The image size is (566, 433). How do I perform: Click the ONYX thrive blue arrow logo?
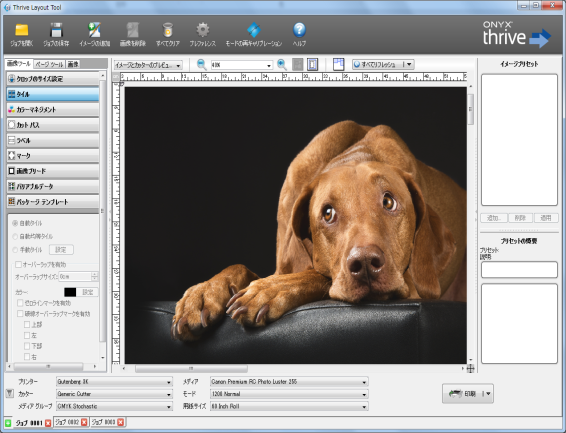[x=540, y=39]
